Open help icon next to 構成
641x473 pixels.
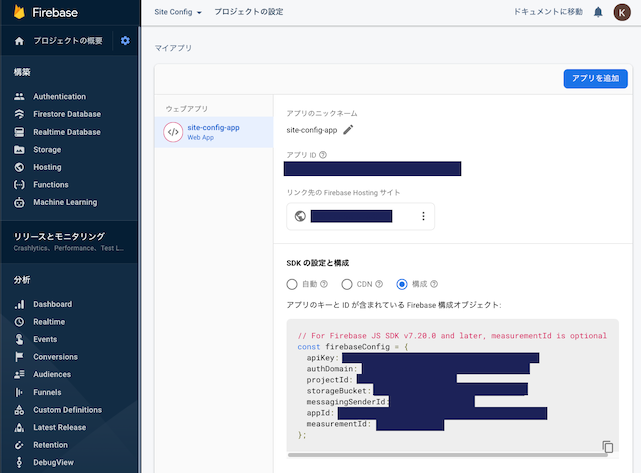(x=434, y=284)
